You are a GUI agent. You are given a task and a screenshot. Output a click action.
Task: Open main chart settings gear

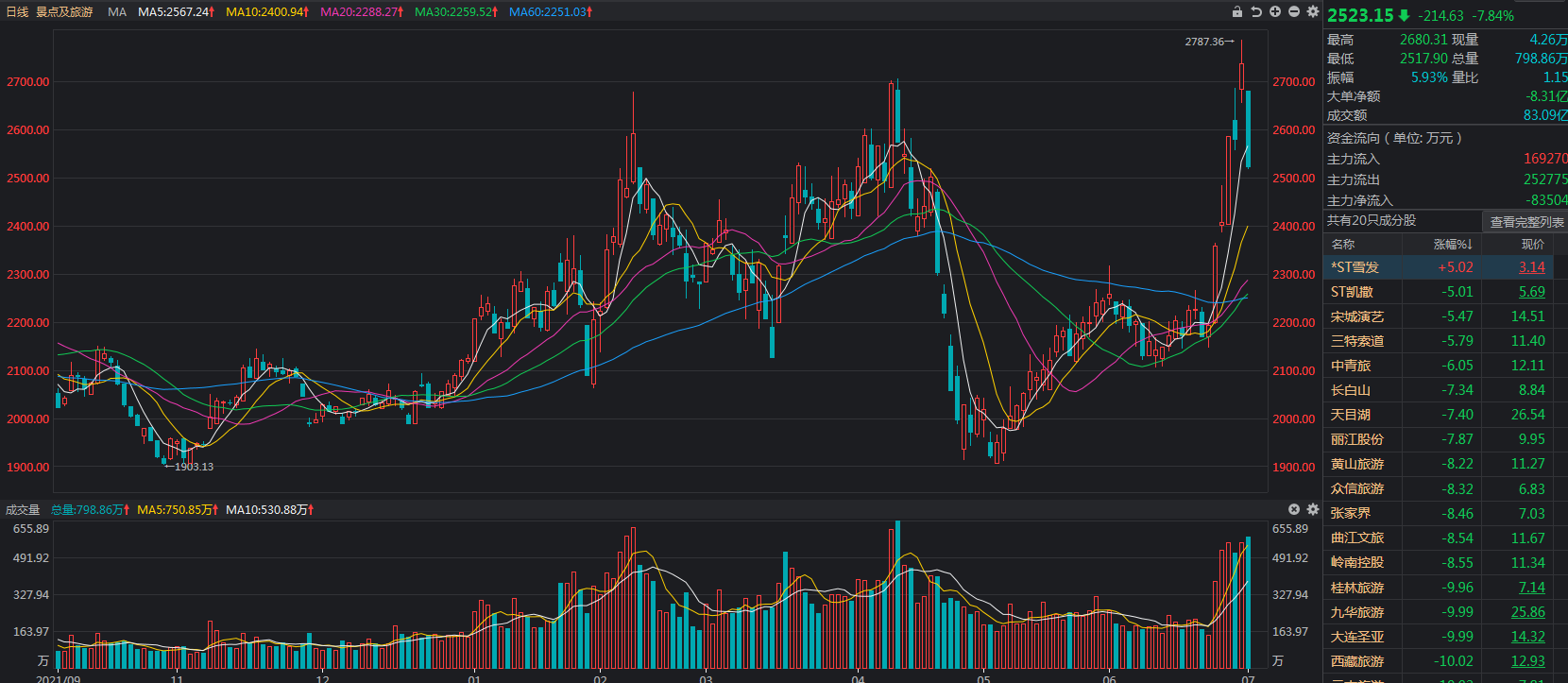[x=1313, y=12]
